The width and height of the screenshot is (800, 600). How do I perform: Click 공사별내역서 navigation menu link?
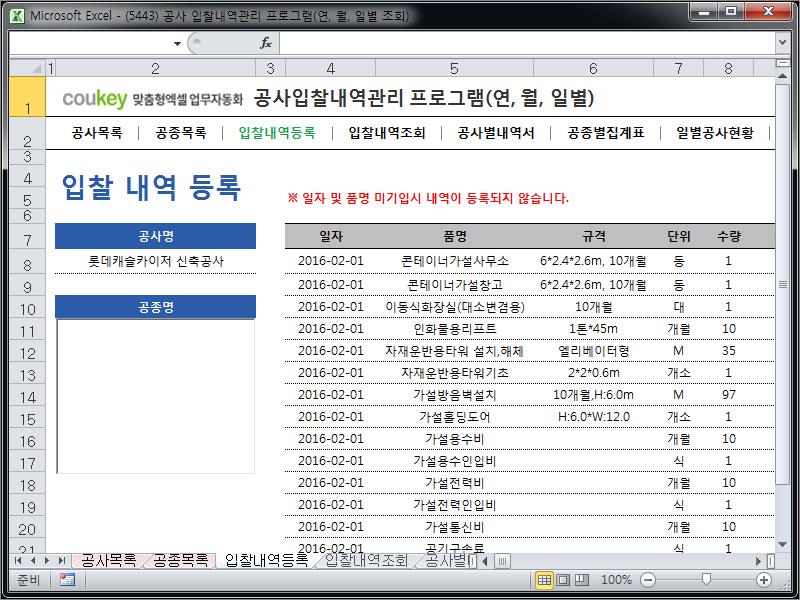tap(496, 133)
